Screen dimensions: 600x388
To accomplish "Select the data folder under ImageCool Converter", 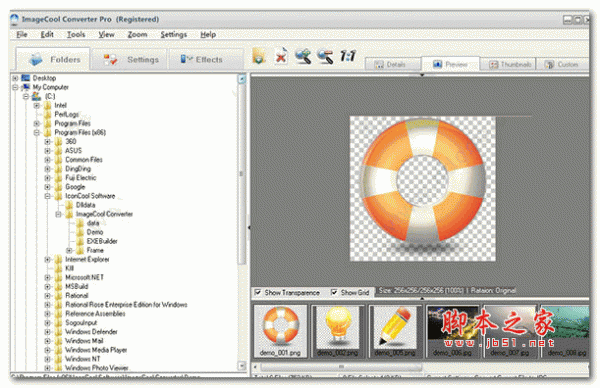I will pyautogui.click(x=93, y=223).
